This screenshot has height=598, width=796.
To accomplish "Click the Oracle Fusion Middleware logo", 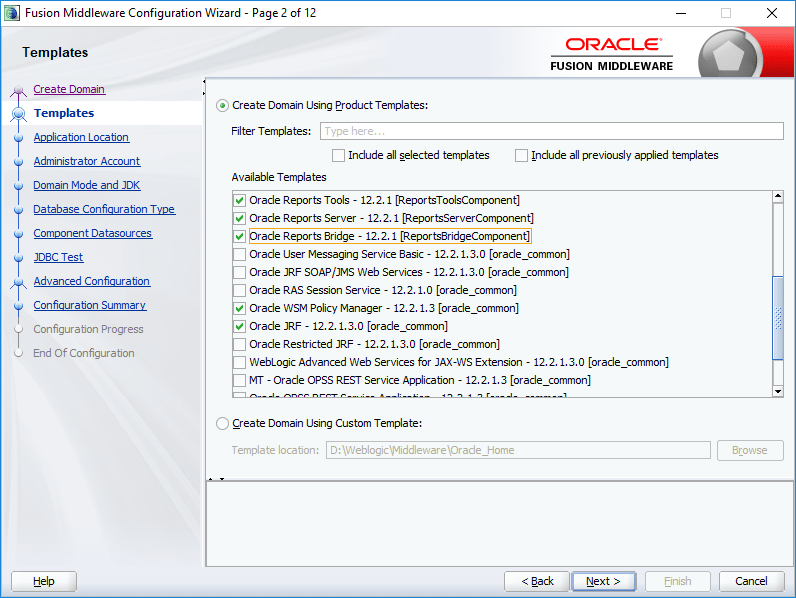I will pyautogui.click(x=612, y=54).
